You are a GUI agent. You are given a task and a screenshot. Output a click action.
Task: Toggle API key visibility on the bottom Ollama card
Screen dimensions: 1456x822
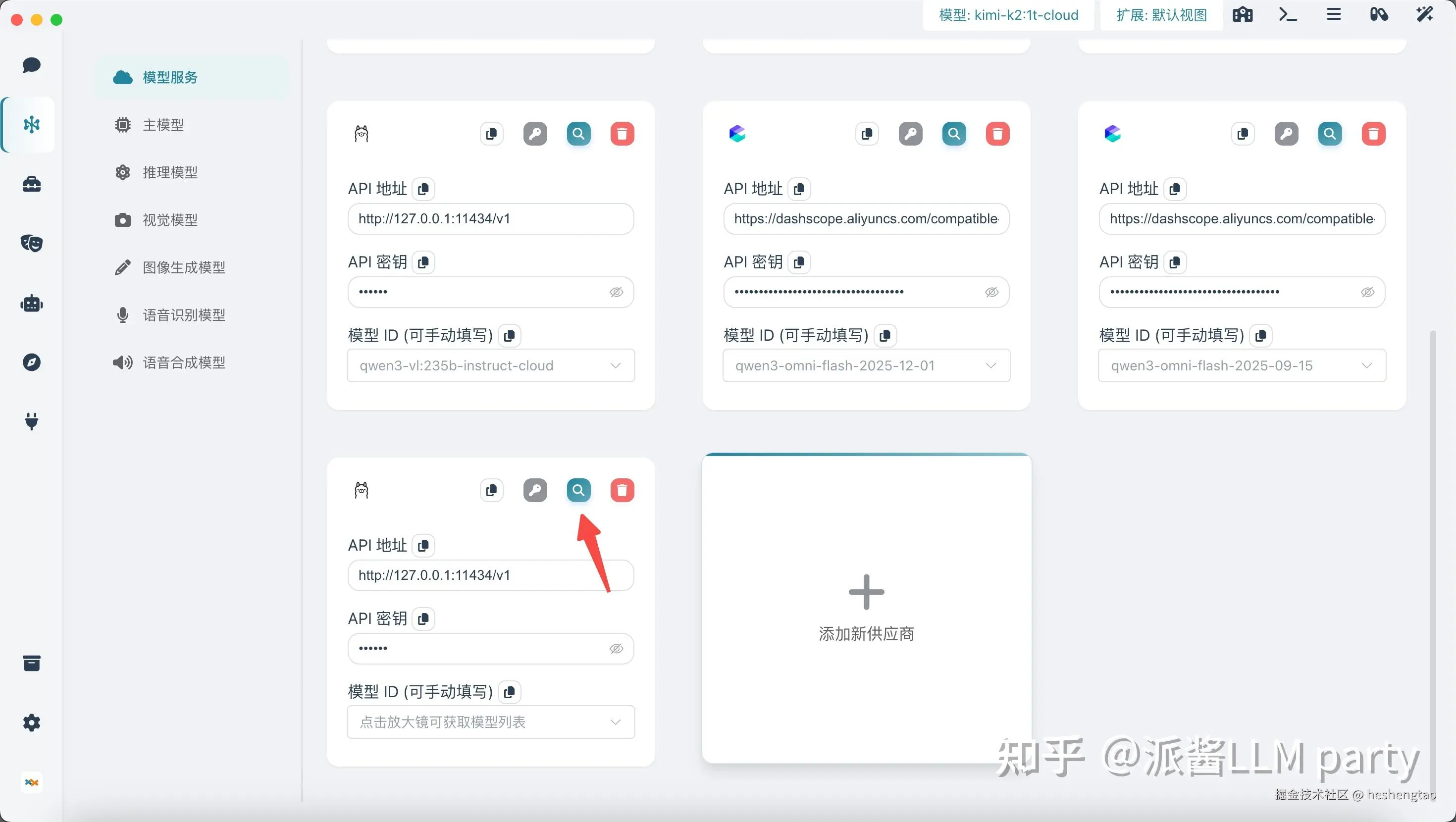[616, 649]
